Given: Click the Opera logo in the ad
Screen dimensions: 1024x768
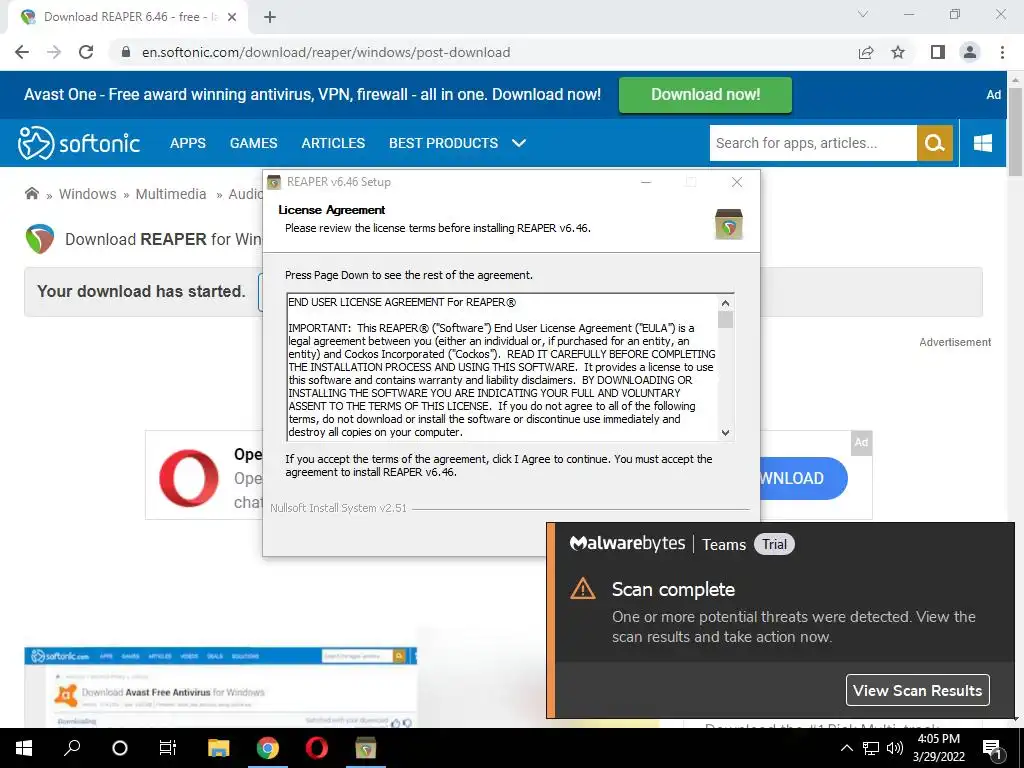Looking at the screenshot, I should click(189, 478).
